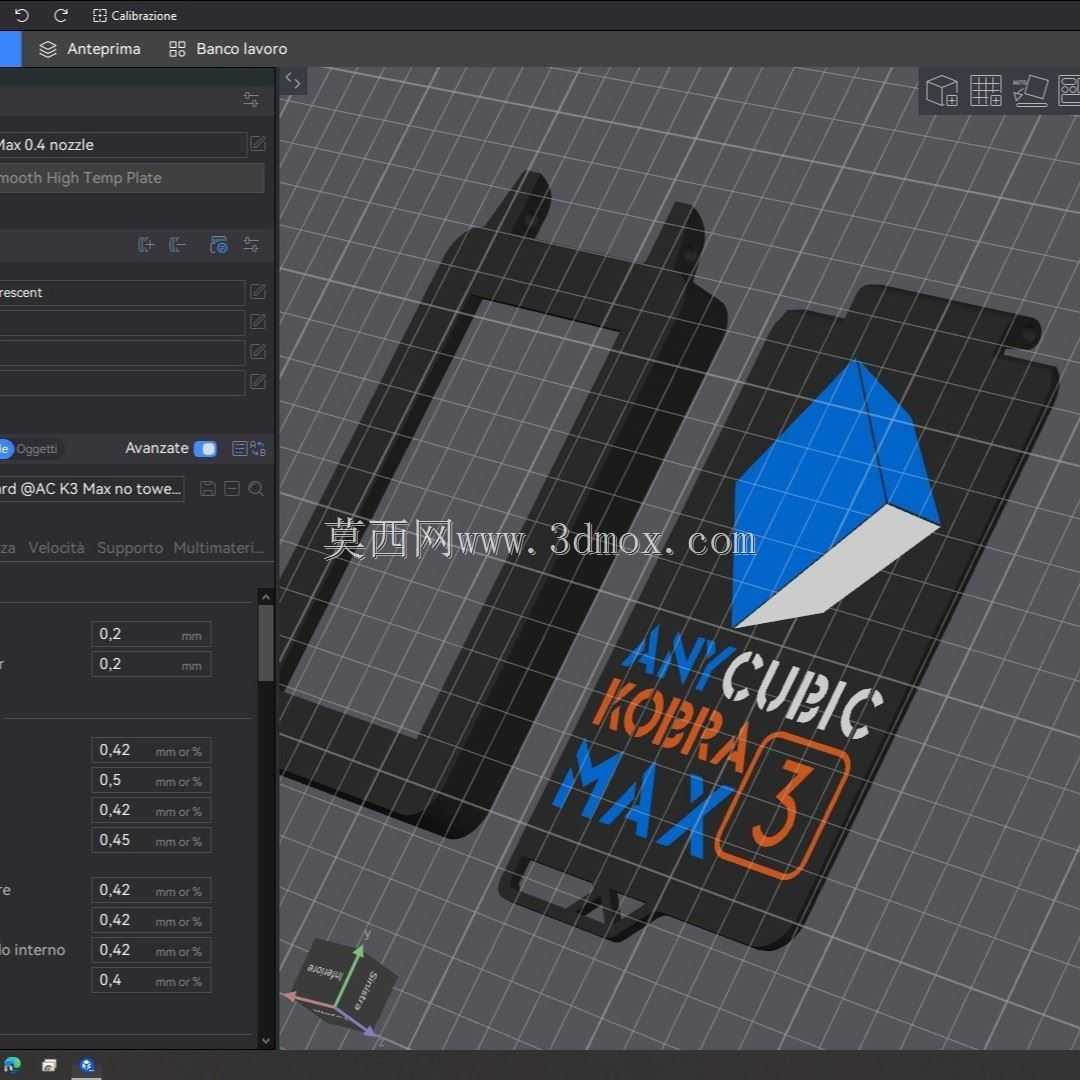
Task: Edit the Max 0.4 nozzle printer preset
Action: [x=258, y=144]
